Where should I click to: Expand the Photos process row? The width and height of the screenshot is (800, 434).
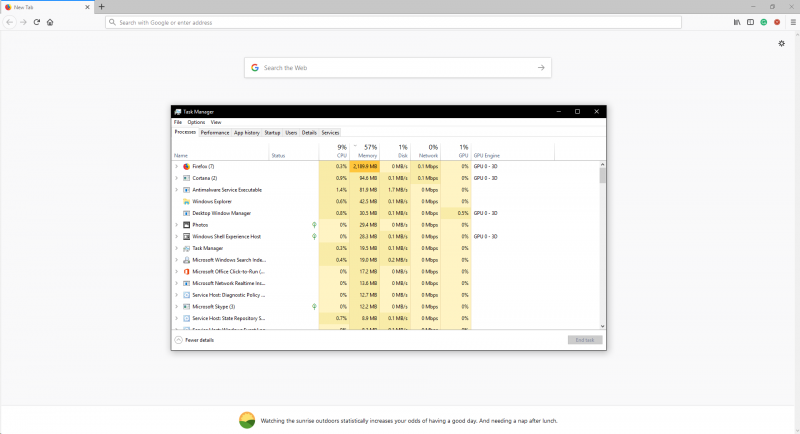177,225
